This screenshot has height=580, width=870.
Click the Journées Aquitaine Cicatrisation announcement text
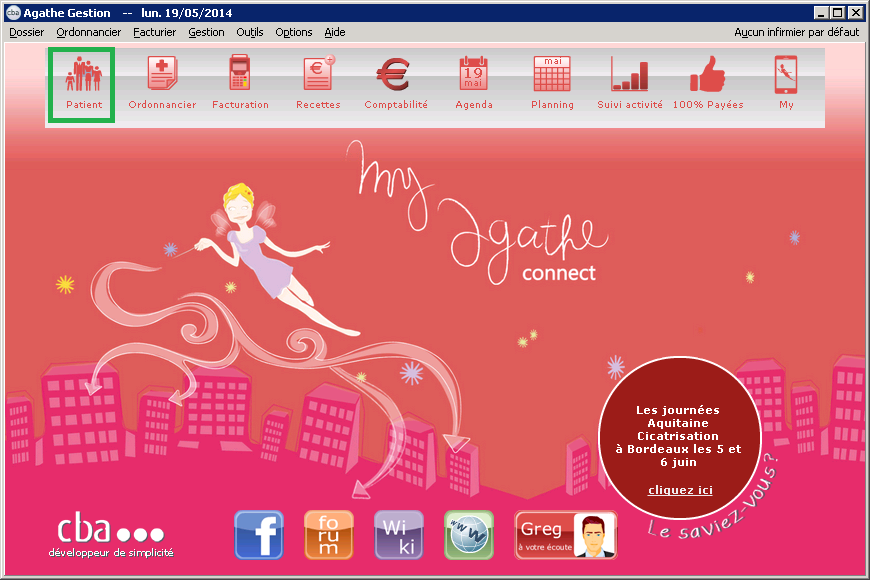tap(678, 436)
